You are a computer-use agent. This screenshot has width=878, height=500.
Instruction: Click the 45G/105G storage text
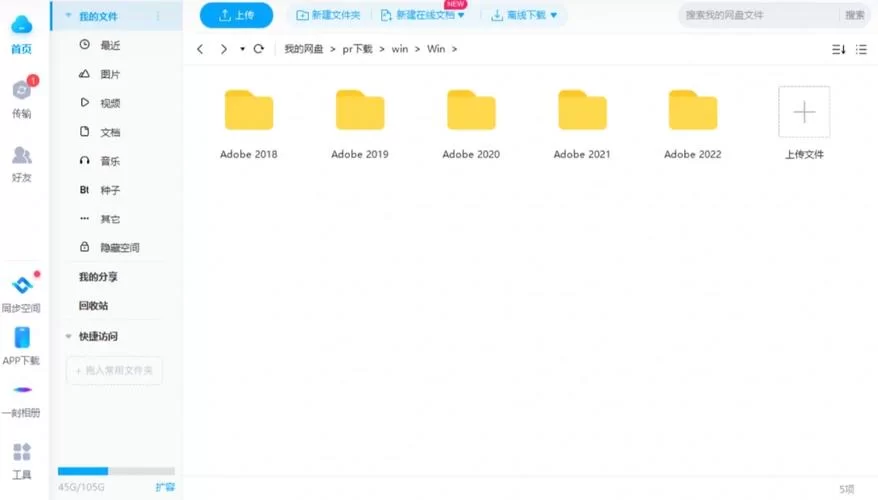click(x=81, y=487)
